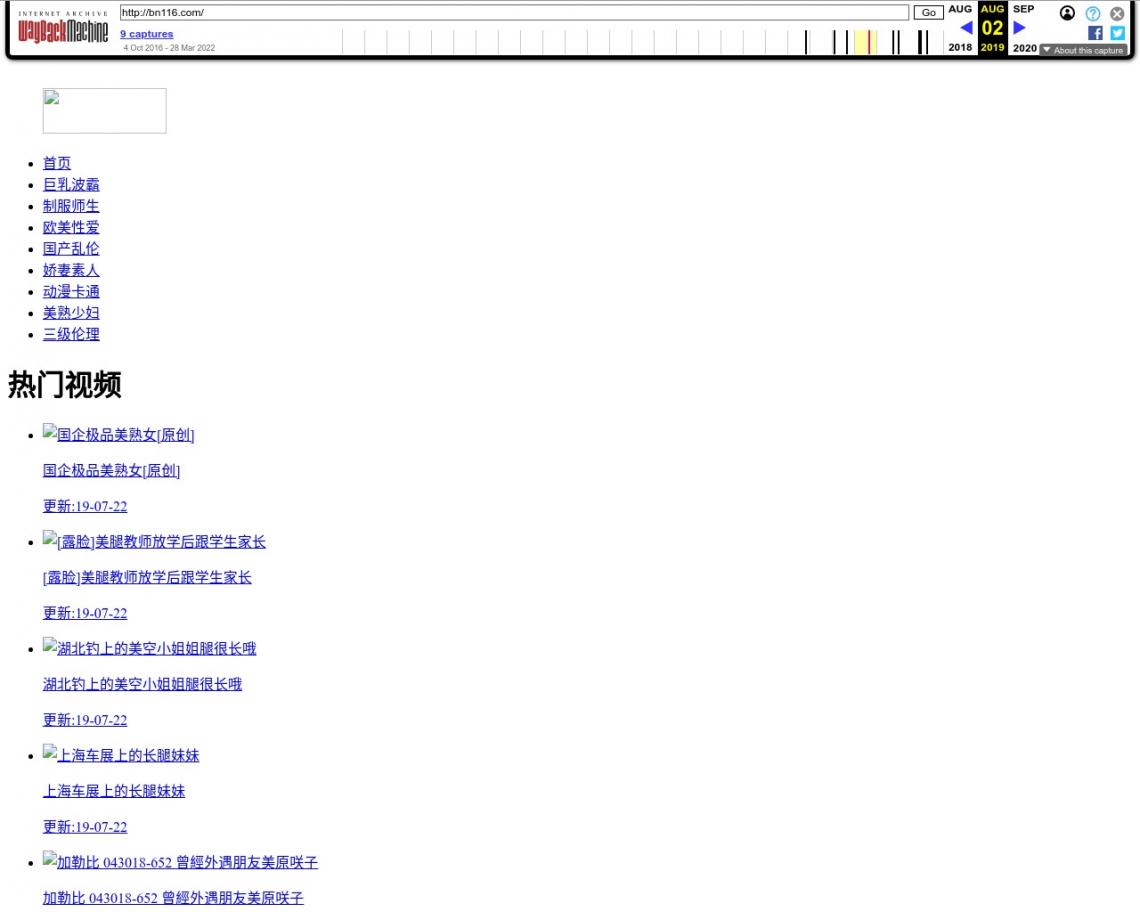Click the broken thumbnail beside 上海车展上的长腿妹妹

pyautogui.click(x=49, y=752)
